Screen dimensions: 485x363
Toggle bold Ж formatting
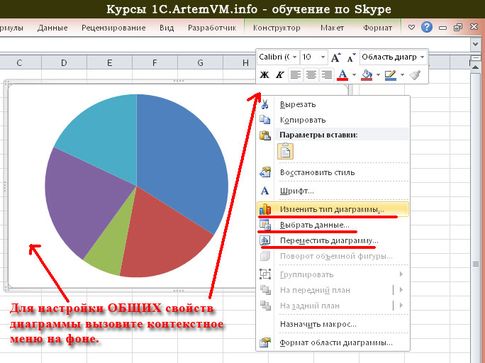point(264,75)
